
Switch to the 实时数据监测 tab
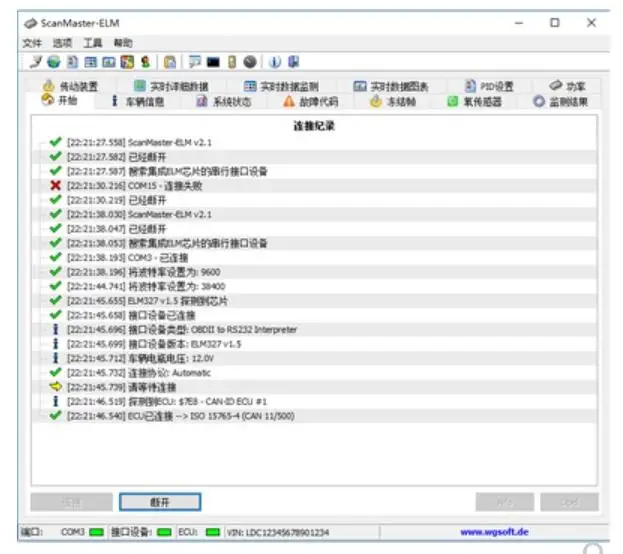[x=281, y=86]
